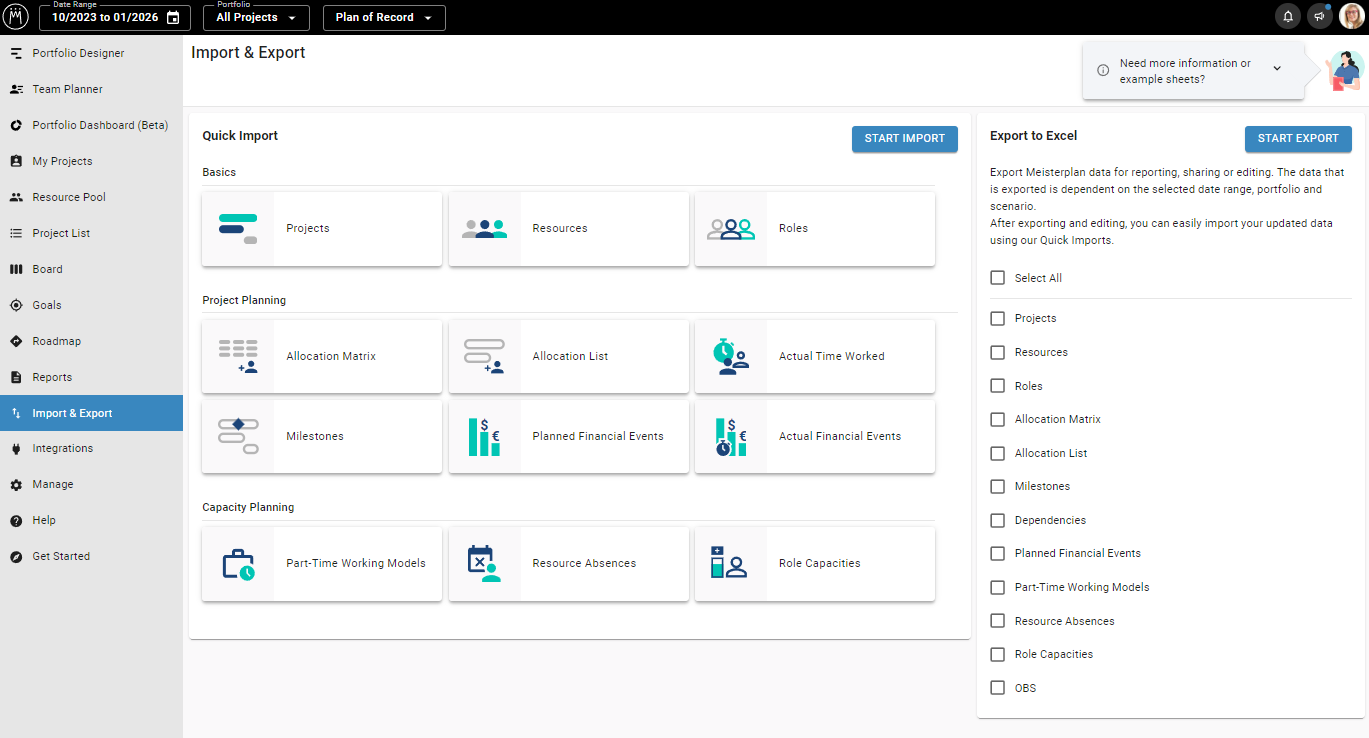Screen dimensions: 1369x738
Task: Click the assistant illustration at top right
Action: [1345, 70]
